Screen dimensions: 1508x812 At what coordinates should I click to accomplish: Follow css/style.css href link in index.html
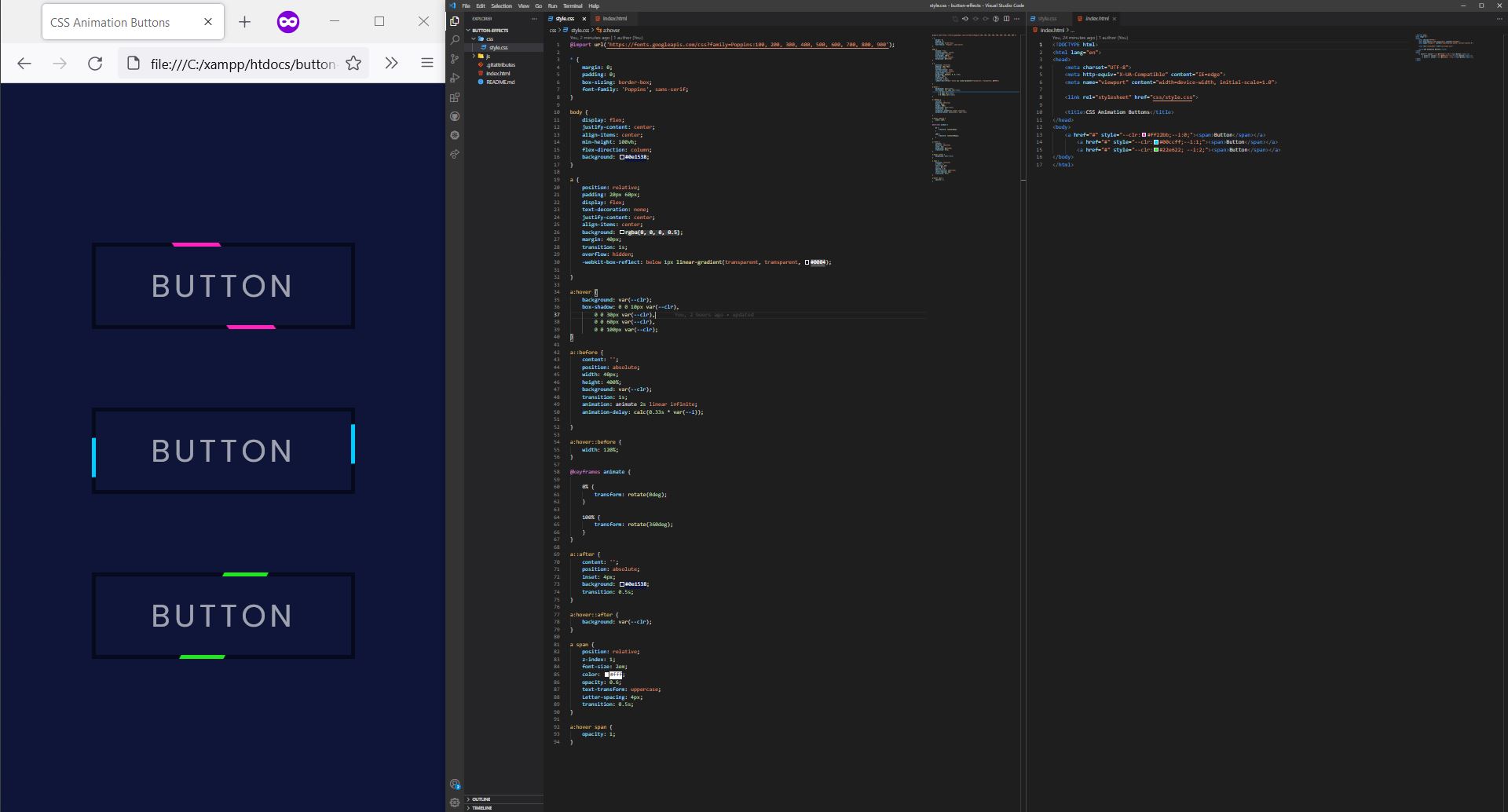coord(1173,97)
